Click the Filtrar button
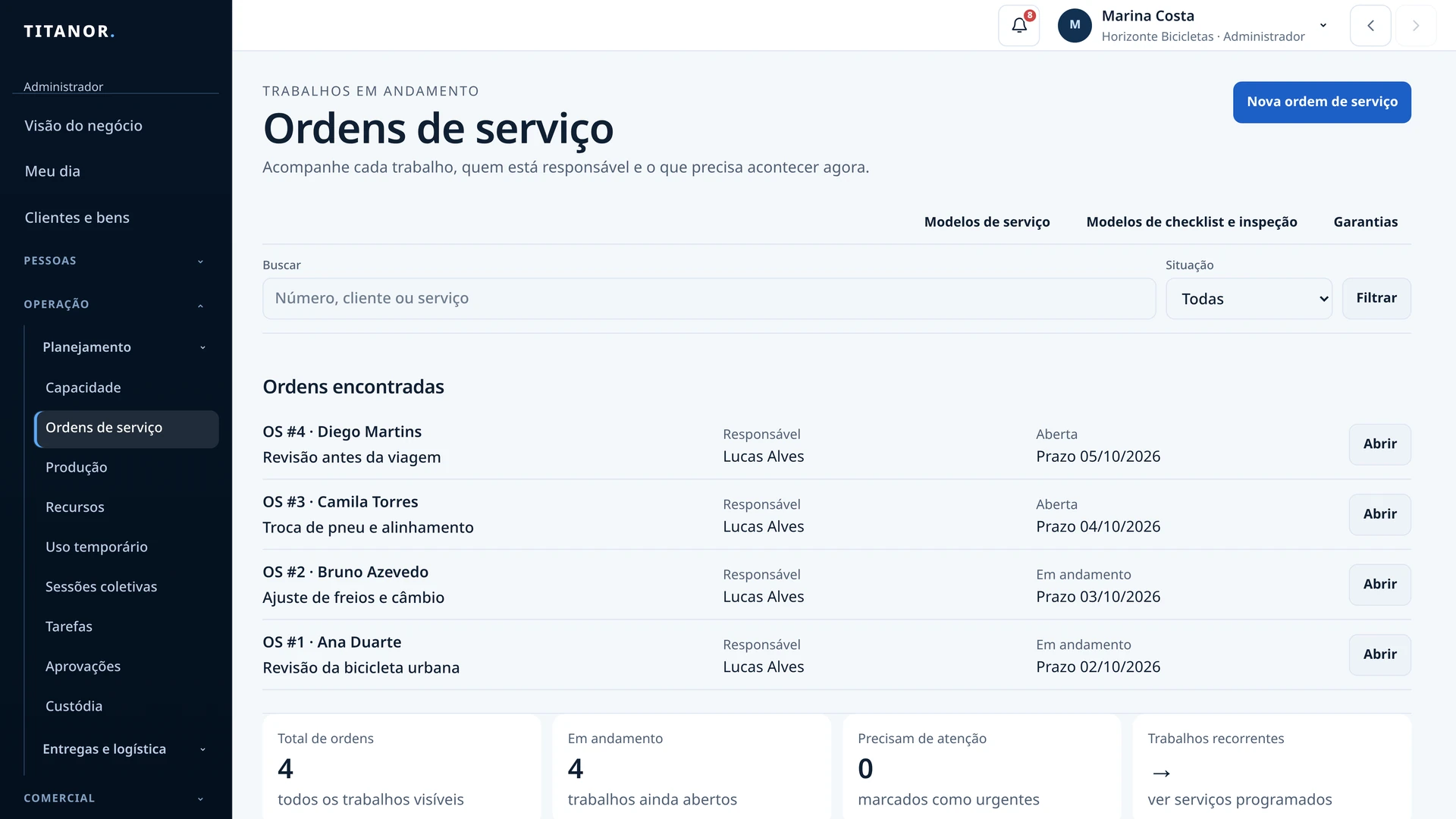Image resolution: width=1456 pixels, height=819 pixels. (1376, 298)
